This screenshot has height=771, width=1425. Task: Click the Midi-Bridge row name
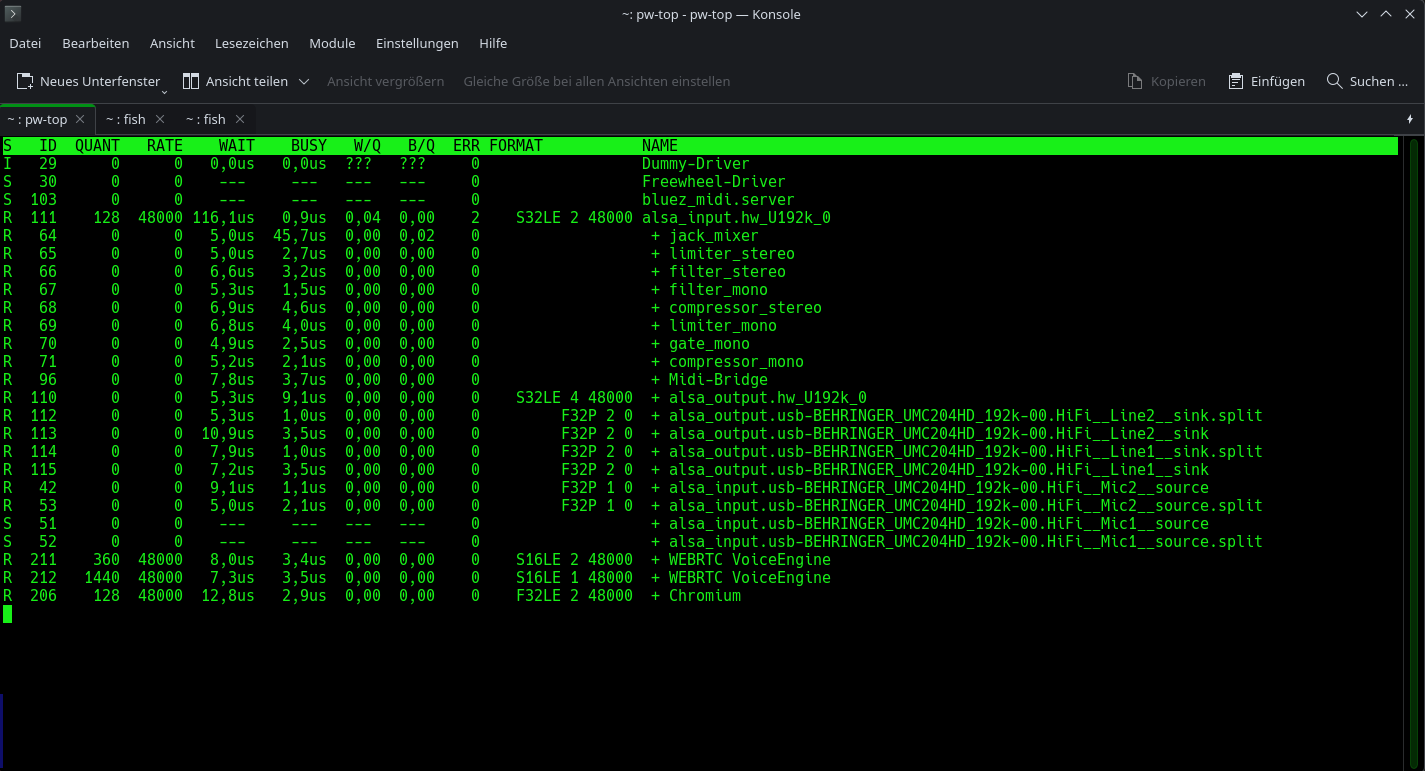pos(718,380)
